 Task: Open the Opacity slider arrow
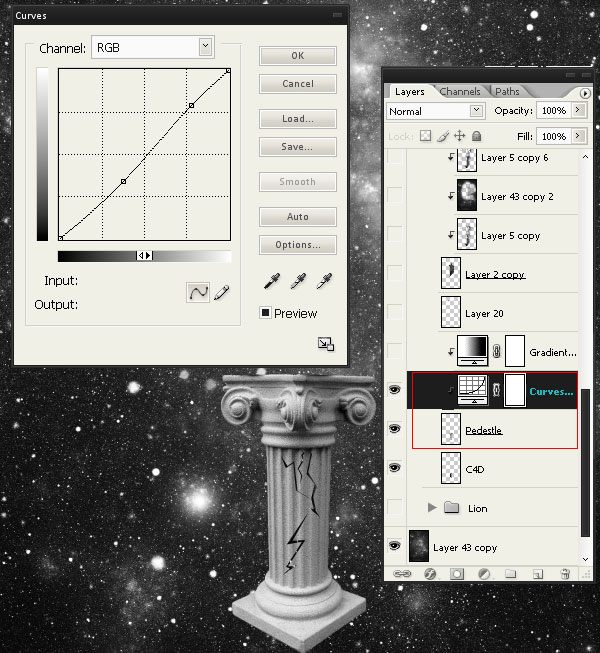tap(578, 110)
